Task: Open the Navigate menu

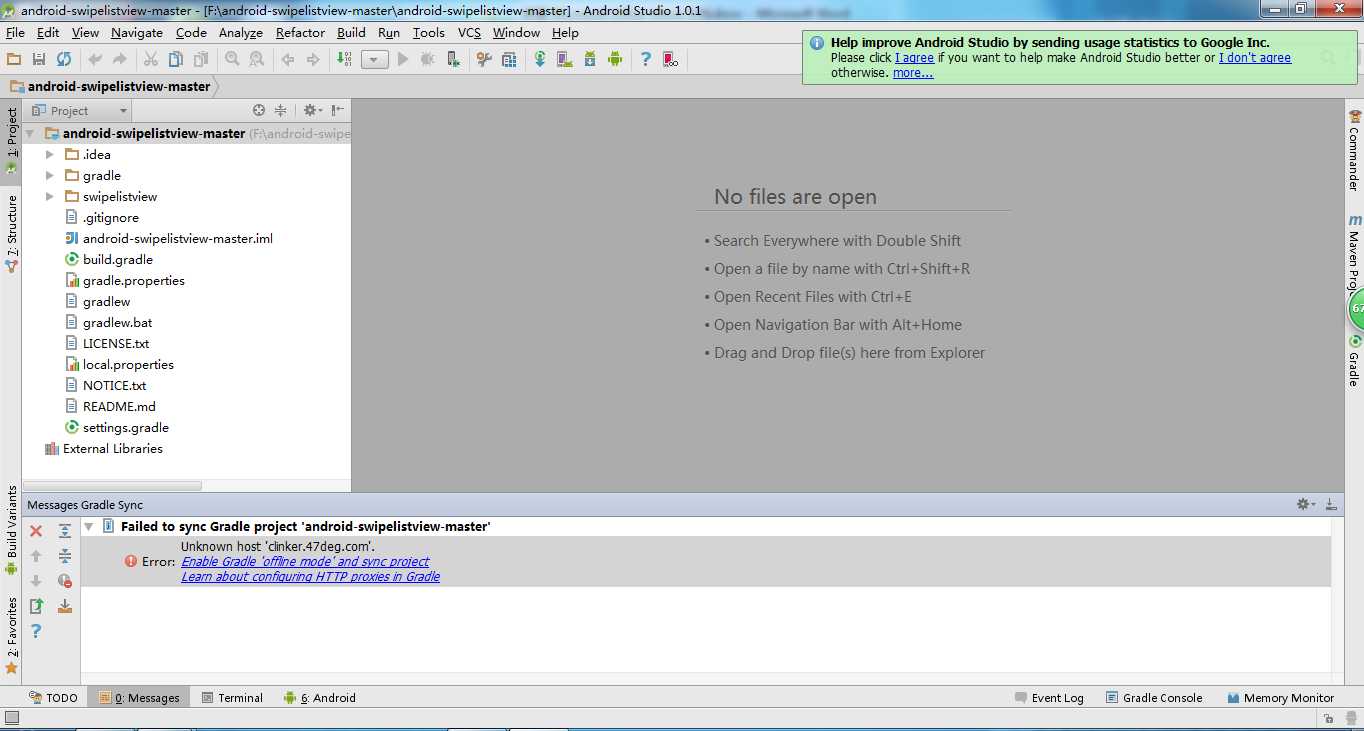Action: 136,33
